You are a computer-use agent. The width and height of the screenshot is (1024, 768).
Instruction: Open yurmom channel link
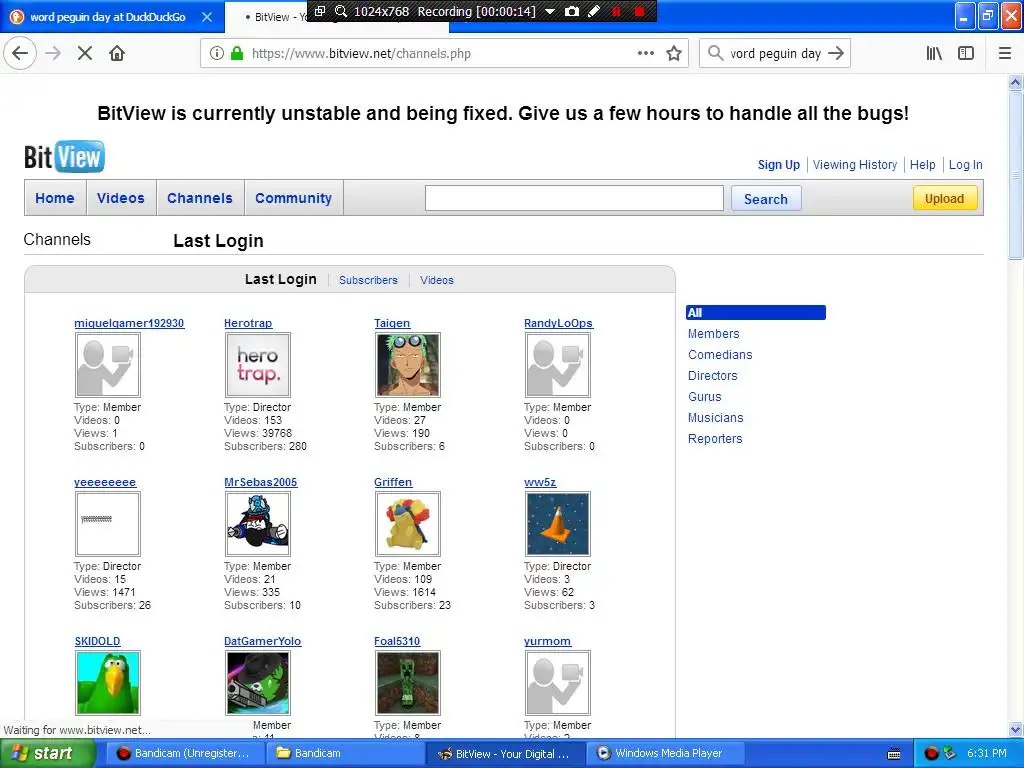(x=547, y=641)
